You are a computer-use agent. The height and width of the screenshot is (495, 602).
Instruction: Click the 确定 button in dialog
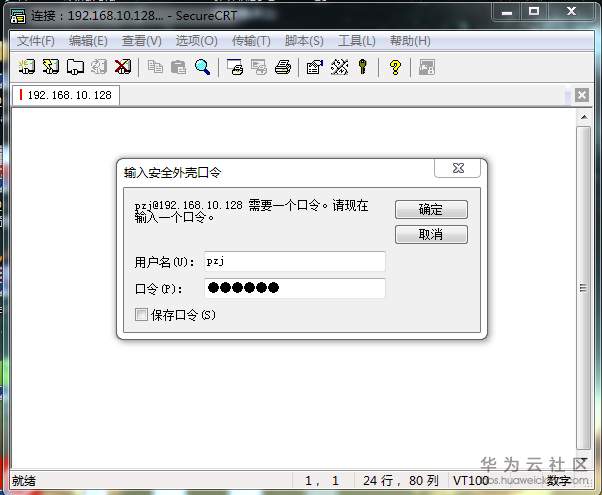[x=431, y=209]
